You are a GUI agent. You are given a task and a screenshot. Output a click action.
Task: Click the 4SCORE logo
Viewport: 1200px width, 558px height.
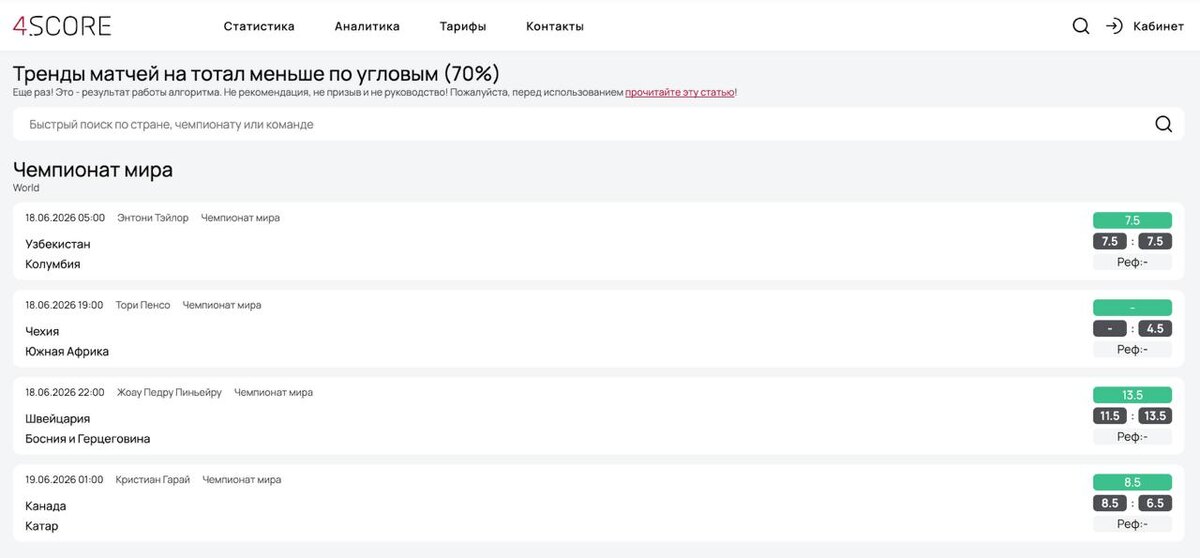pyautogui.click(x=62, y=26)
